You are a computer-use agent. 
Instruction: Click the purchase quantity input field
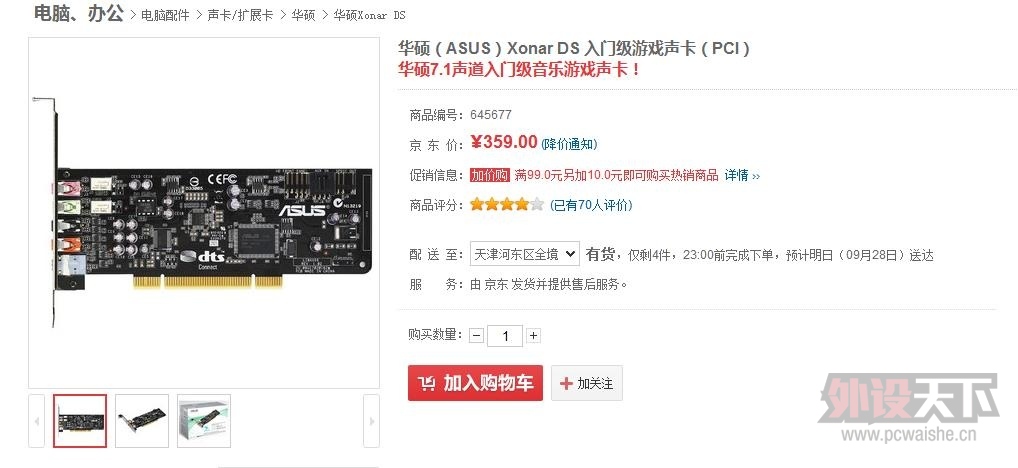click(x=504, y=336)
